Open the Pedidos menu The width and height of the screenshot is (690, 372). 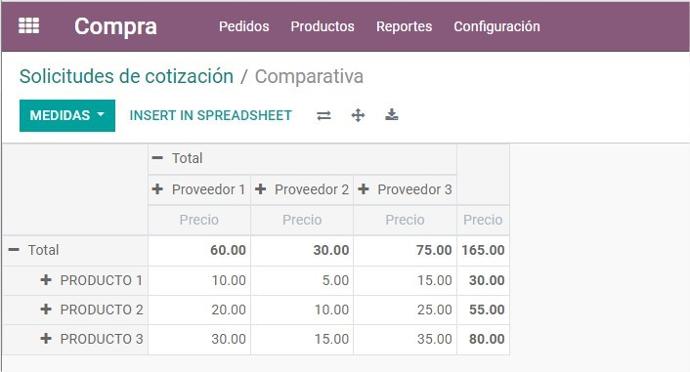[244, 26]
